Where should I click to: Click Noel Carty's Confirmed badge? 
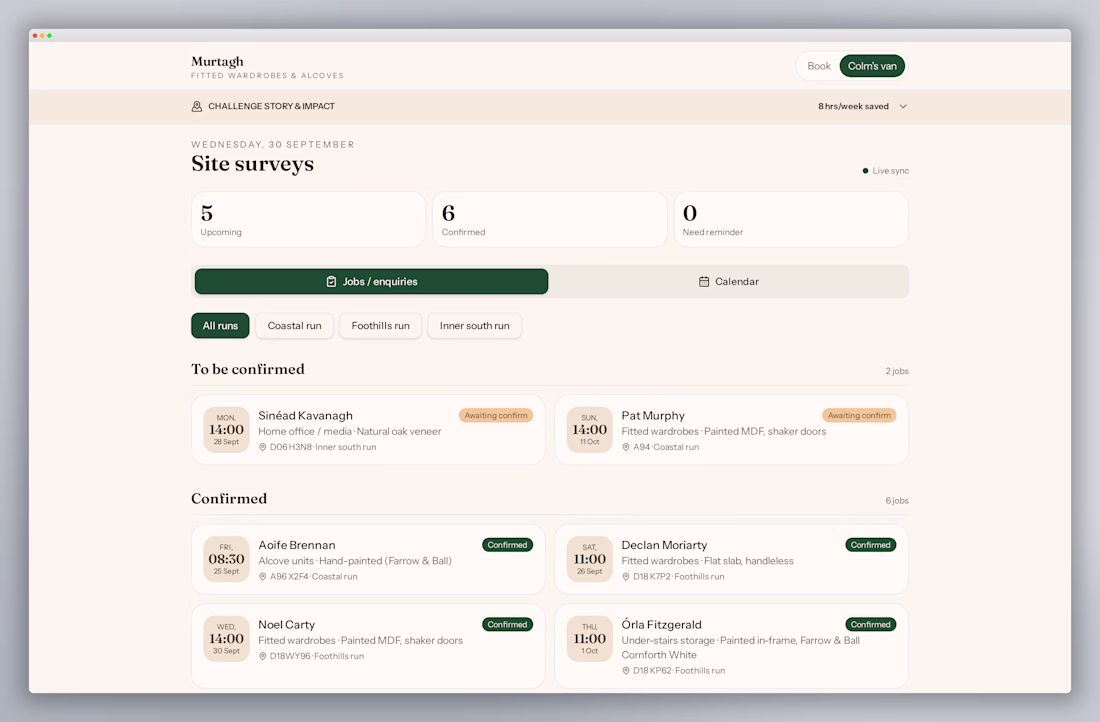click(507, 624)
